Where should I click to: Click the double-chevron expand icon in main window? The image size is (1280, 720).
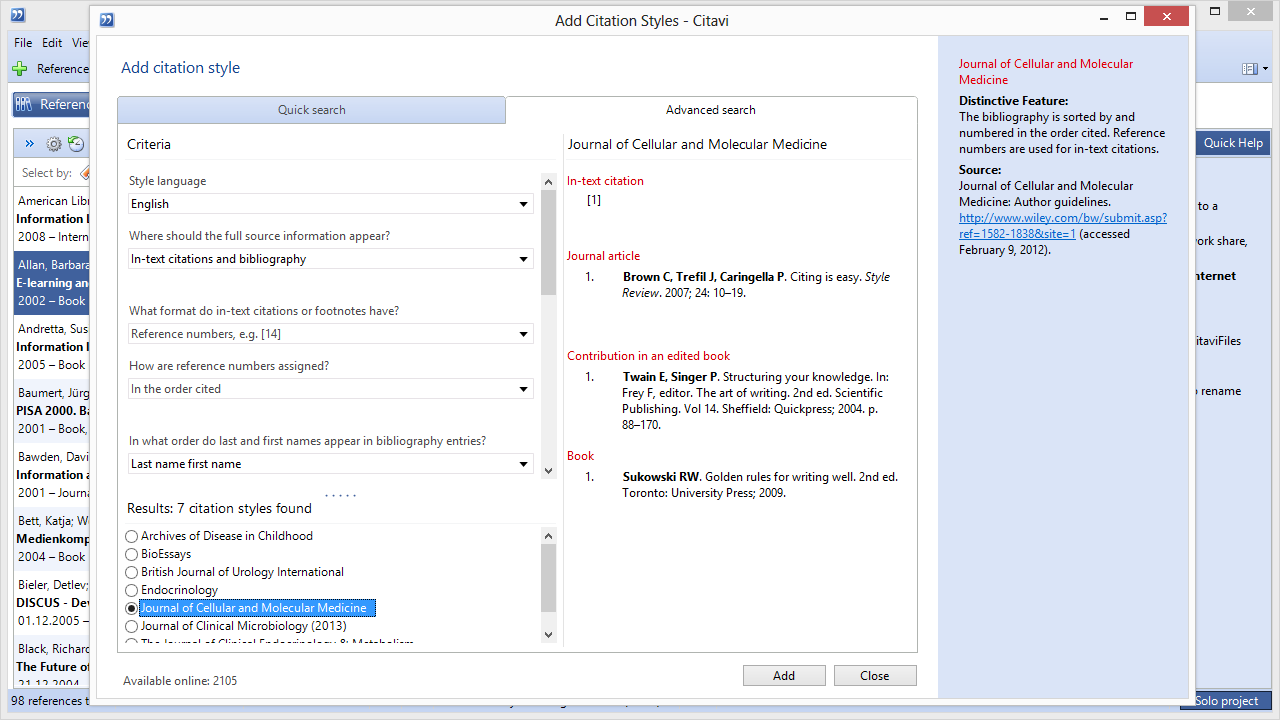[30, 144]
